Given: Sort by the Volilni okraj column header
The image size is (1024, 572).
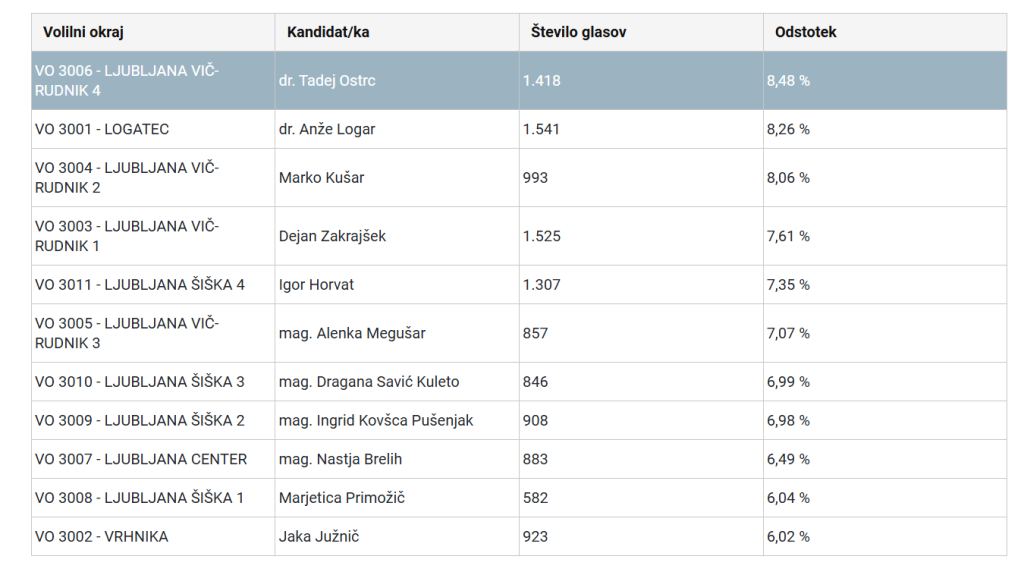Looking at the screenshot, I should point(83,32).
